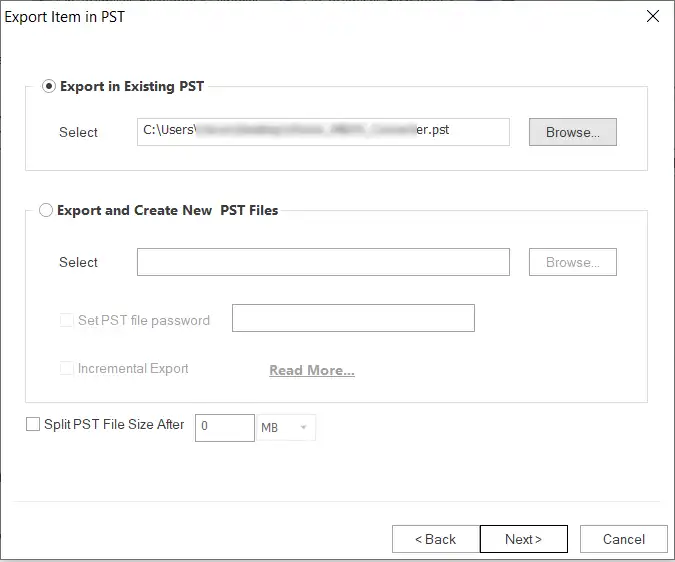Click the existing PST file path field
This screenshot has width=675, height=562.
tap(323, 132)
